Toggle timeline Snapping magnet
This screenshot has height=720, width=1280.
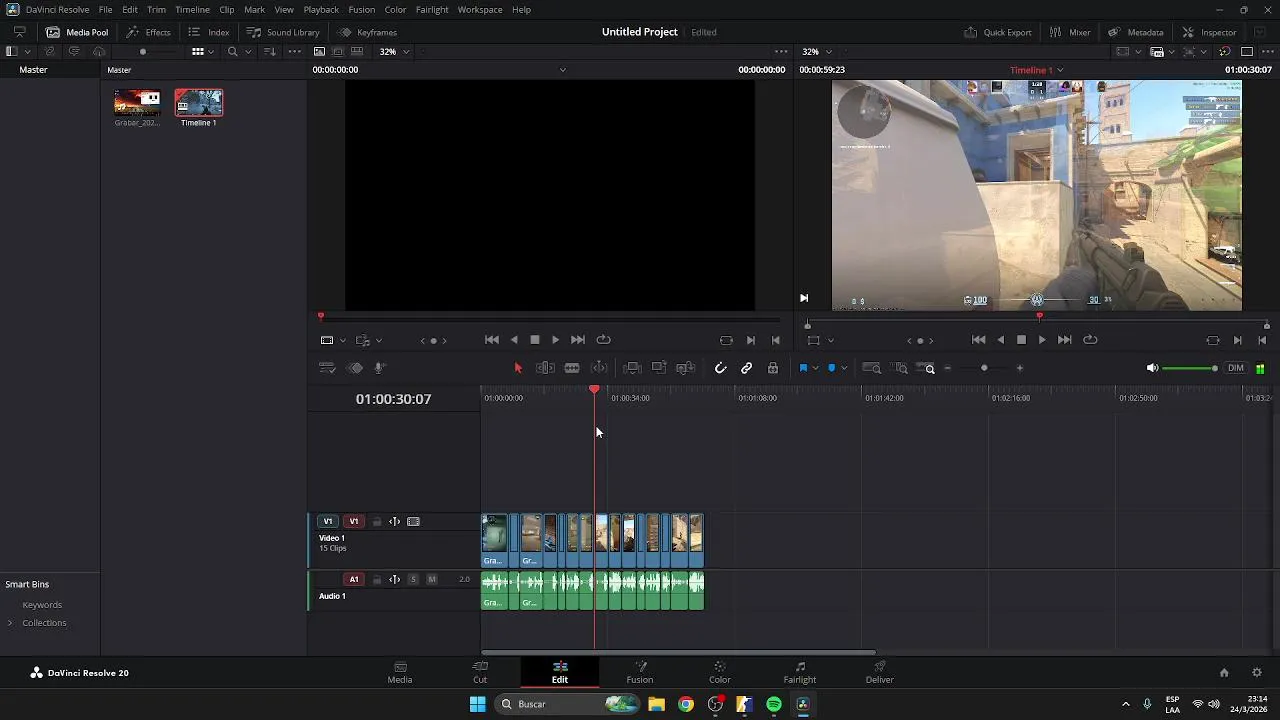pos(720,368)
